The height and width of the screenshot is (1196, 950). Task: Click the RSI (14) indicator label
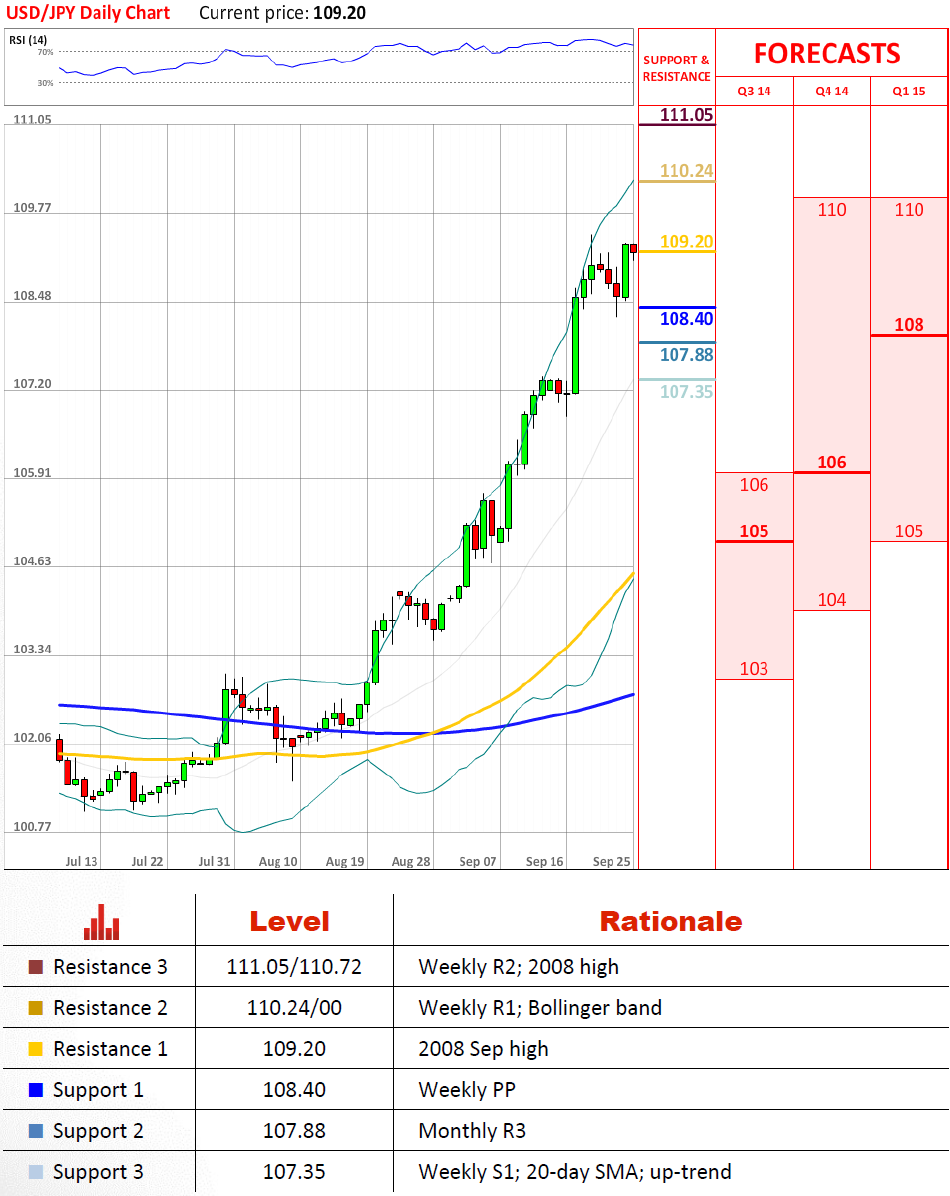[28, 40]
